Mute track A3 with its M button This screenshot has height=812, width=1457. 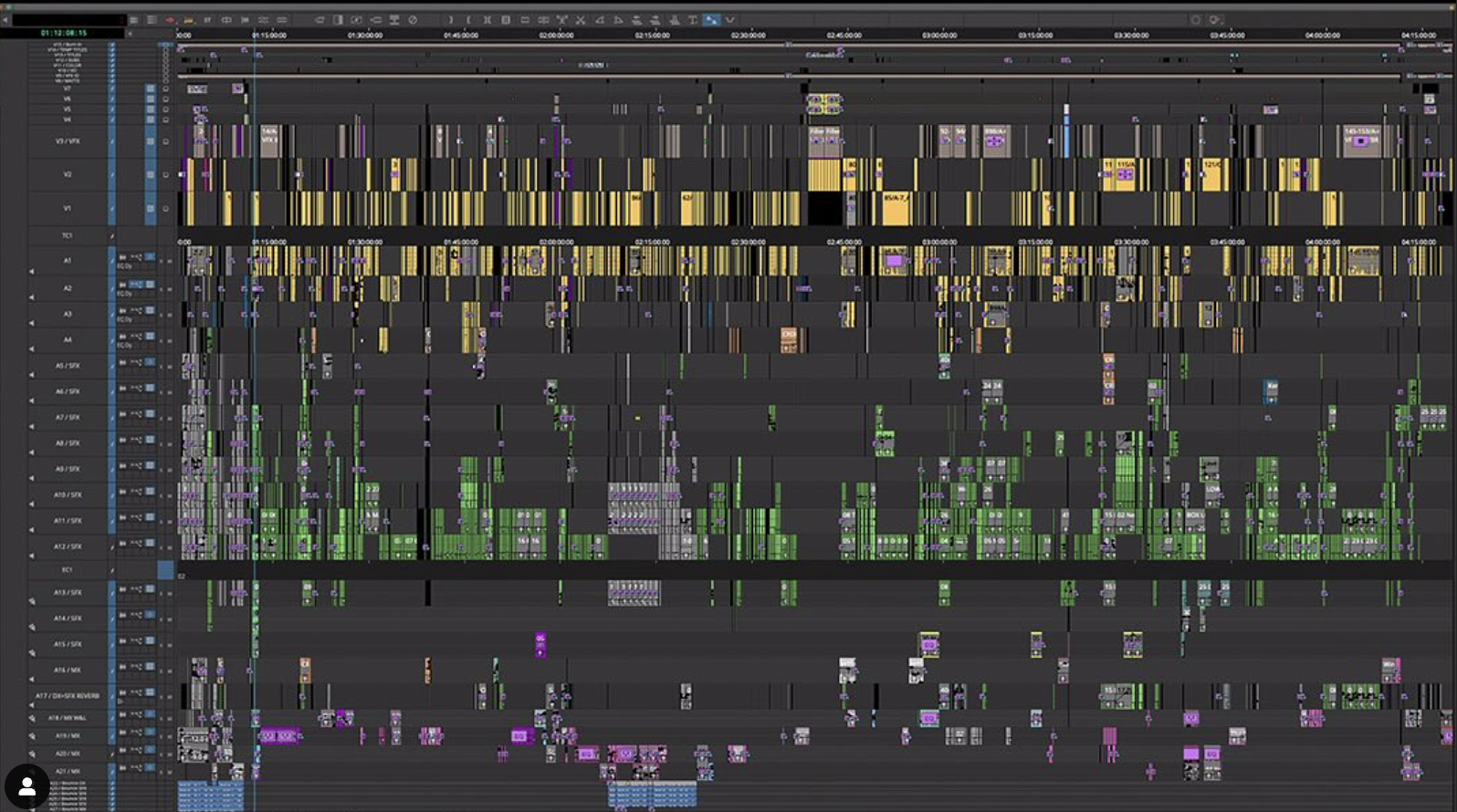[x=170, y=315]
